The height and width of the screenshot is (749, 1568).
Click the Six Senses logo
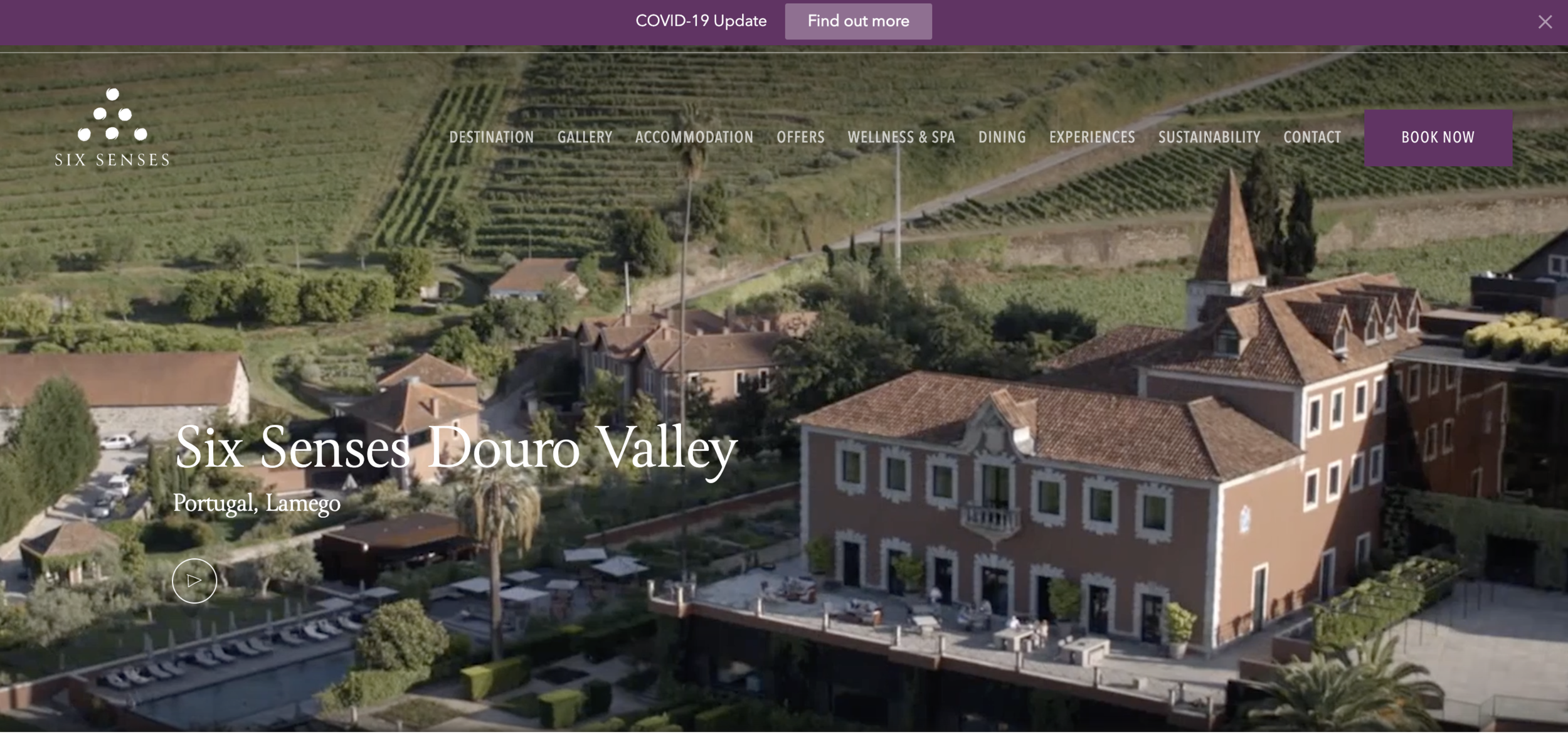point(112,127)
